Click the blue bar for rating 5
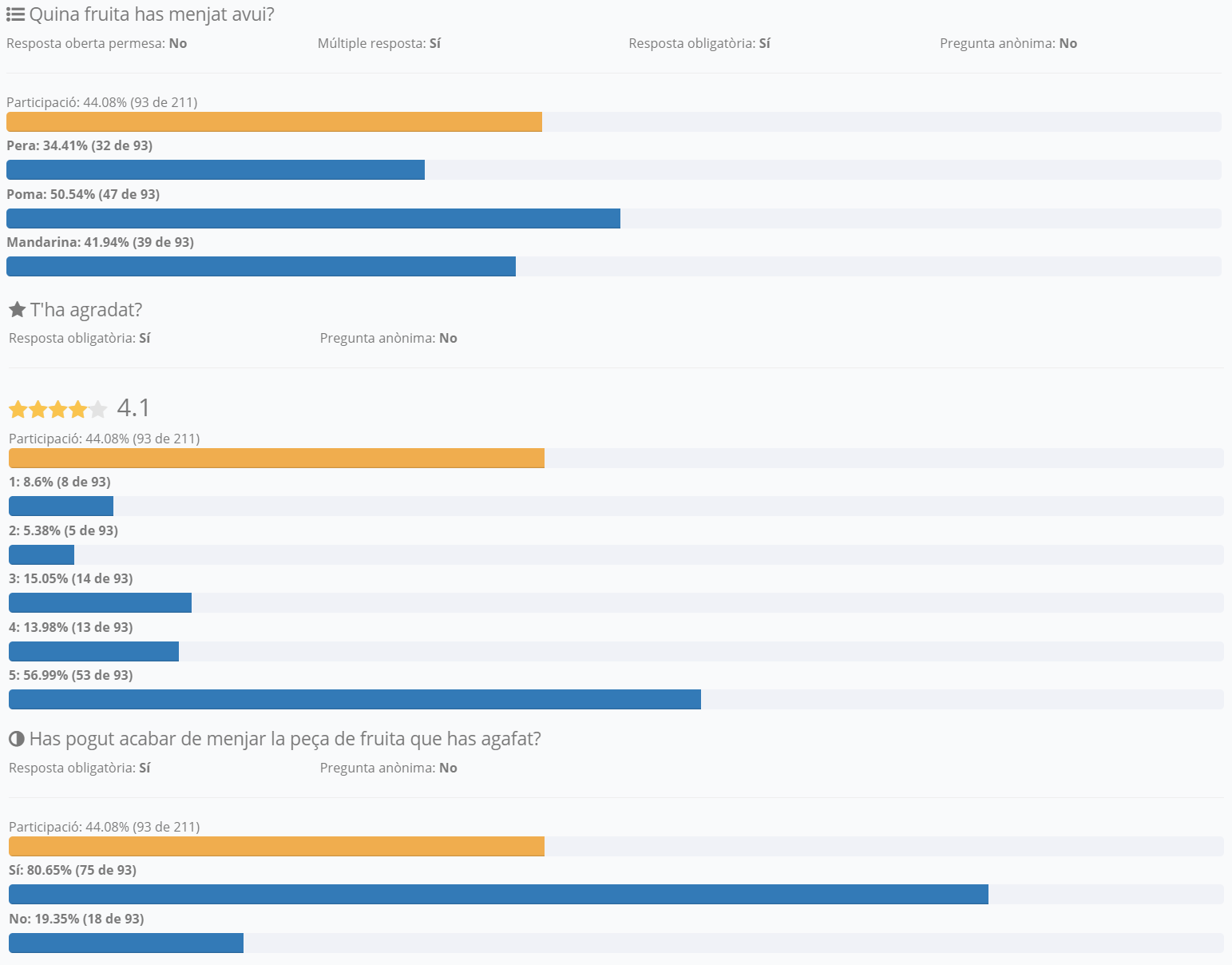Screen dimensions: 1232x965 (355, 700)
